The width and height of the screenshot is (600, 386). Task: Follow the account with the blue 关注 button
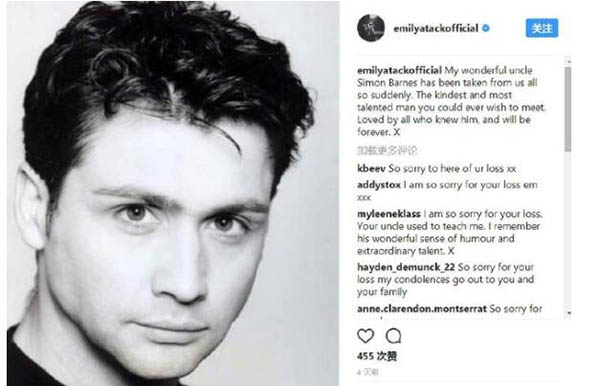tap(542, 28)
